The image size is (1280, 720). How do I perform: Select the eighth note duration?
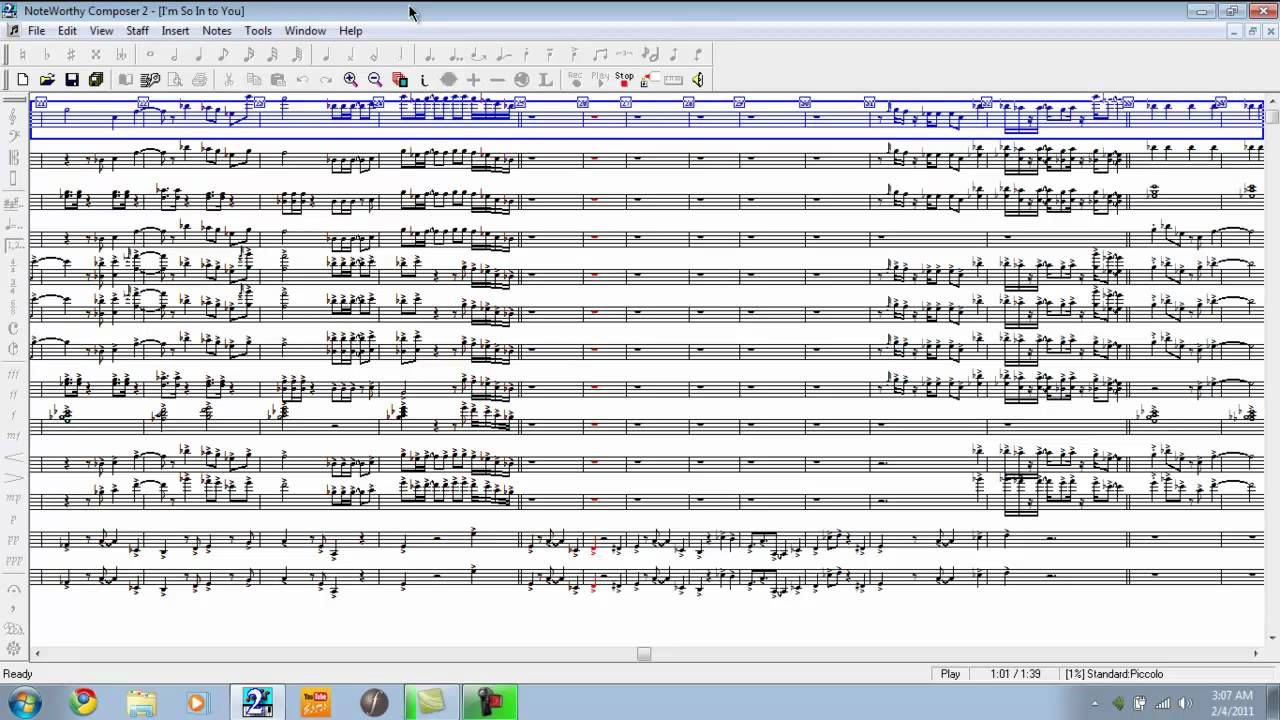(x=224, y=55)
